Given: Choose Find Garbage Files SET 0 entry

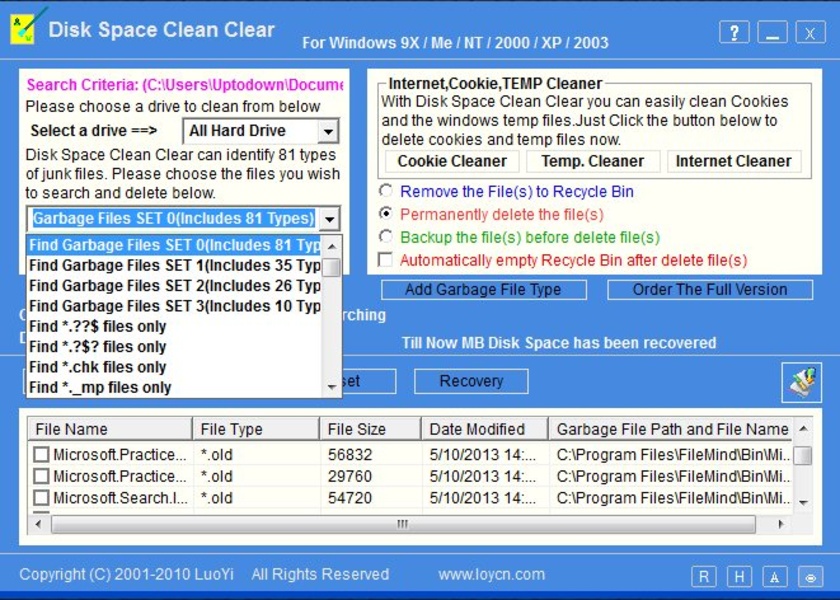Looking at the screenshot, I should coord(175,245).
